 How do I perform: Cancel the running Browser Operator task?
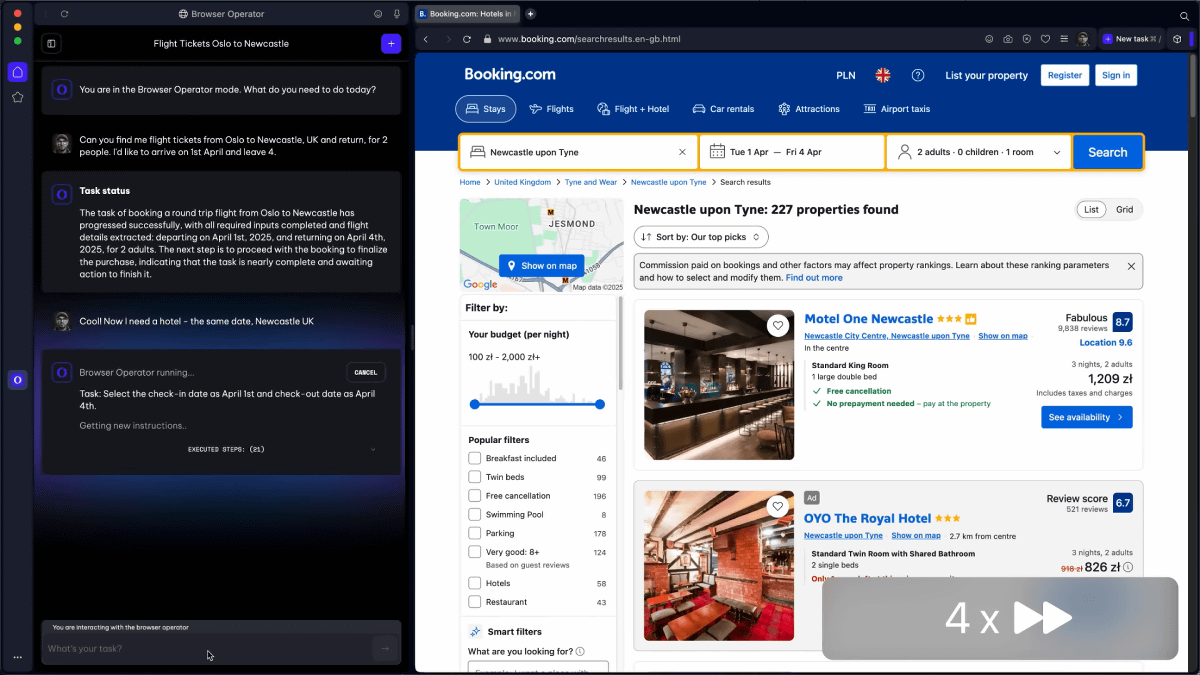(366, 372)
